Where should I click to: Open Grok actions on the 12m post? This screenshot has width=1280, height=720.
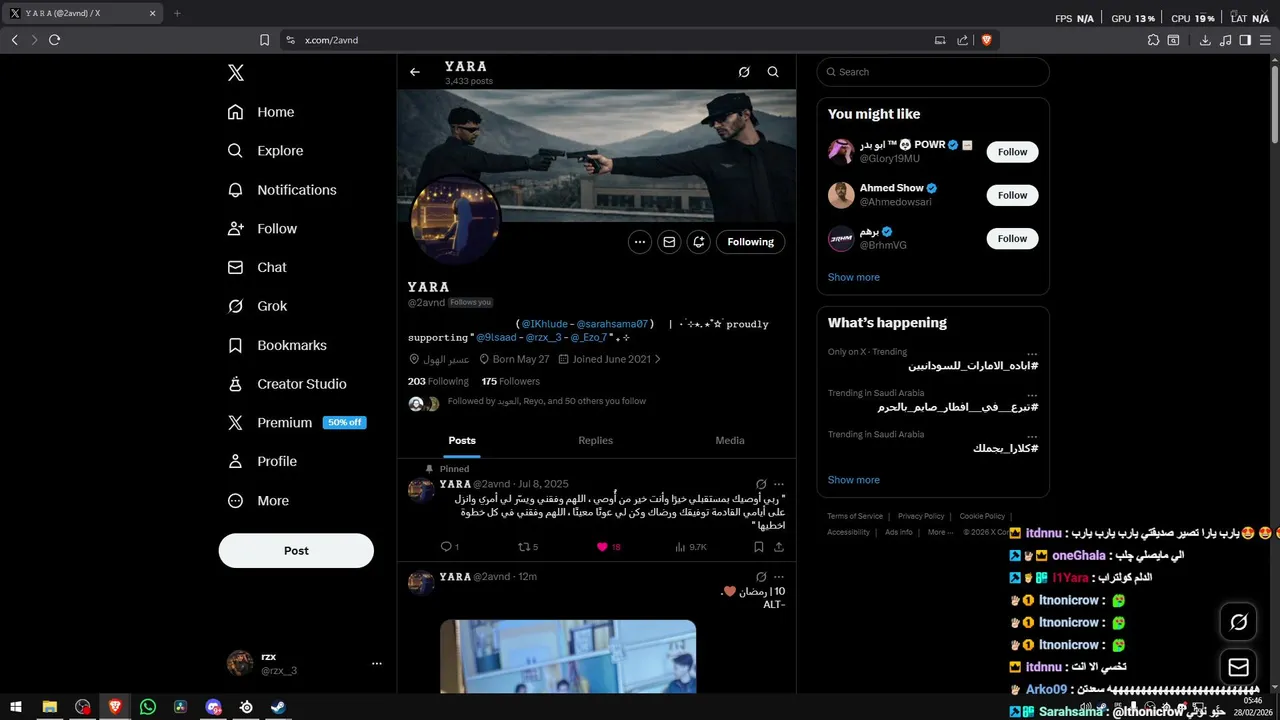(x=761, y=577)
